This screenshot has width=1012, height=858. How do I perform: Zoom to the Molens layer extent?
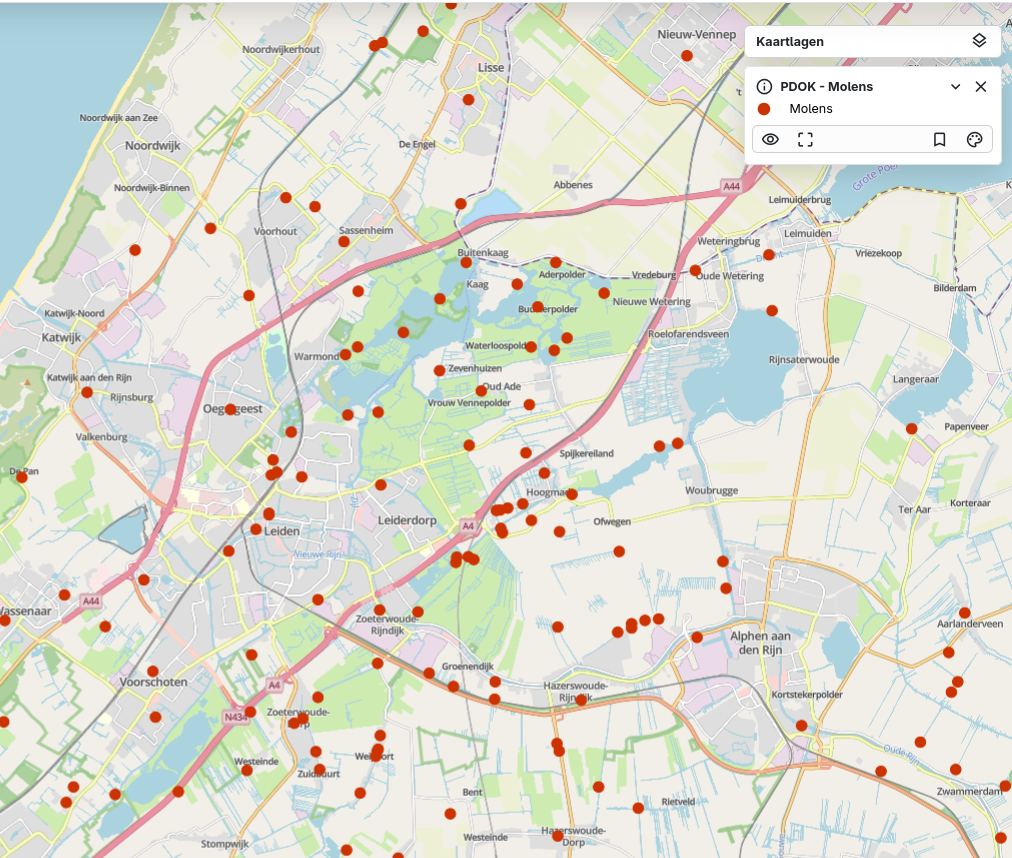(805, 140)
